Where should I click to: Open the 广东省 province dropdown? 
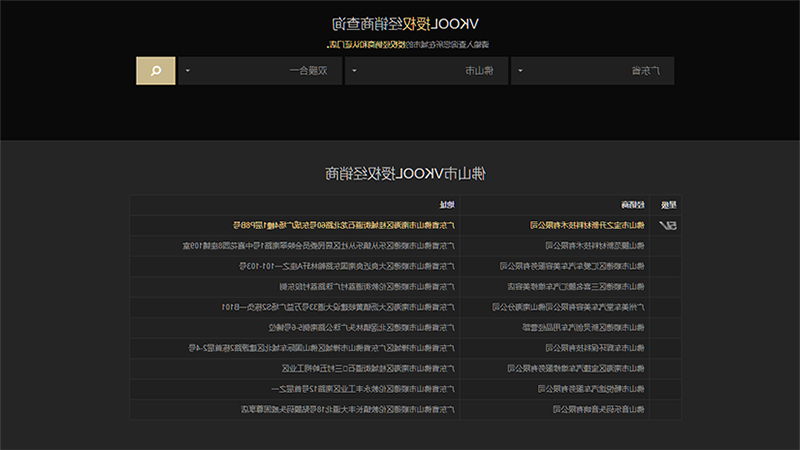(592, 70)
